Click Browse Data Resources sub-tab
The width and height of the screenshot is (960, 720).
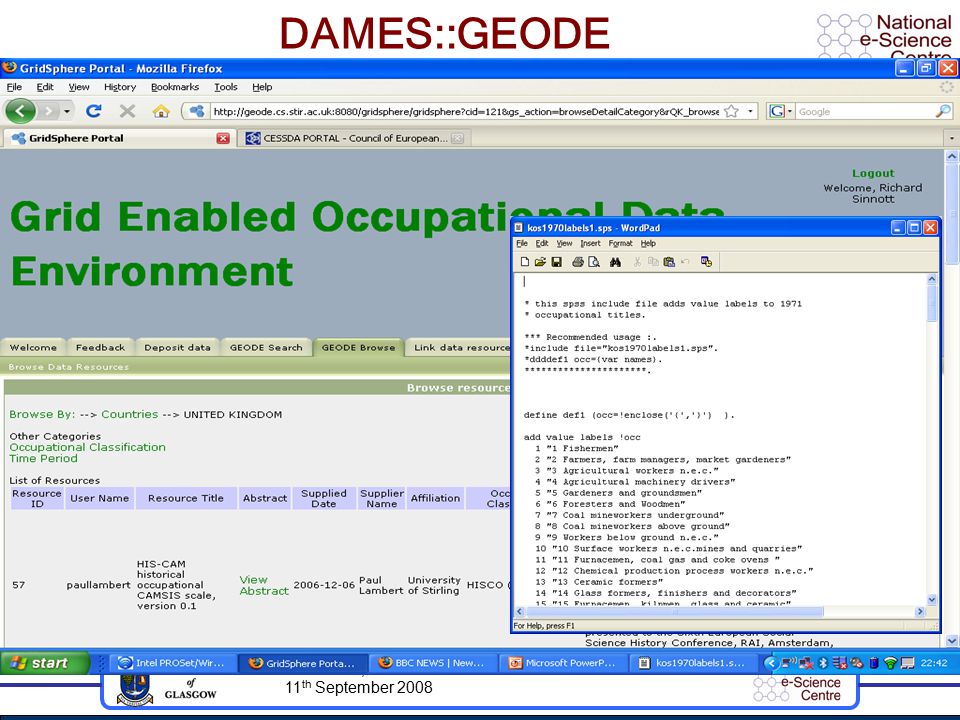pyautogui.click(x=69, y=367)
